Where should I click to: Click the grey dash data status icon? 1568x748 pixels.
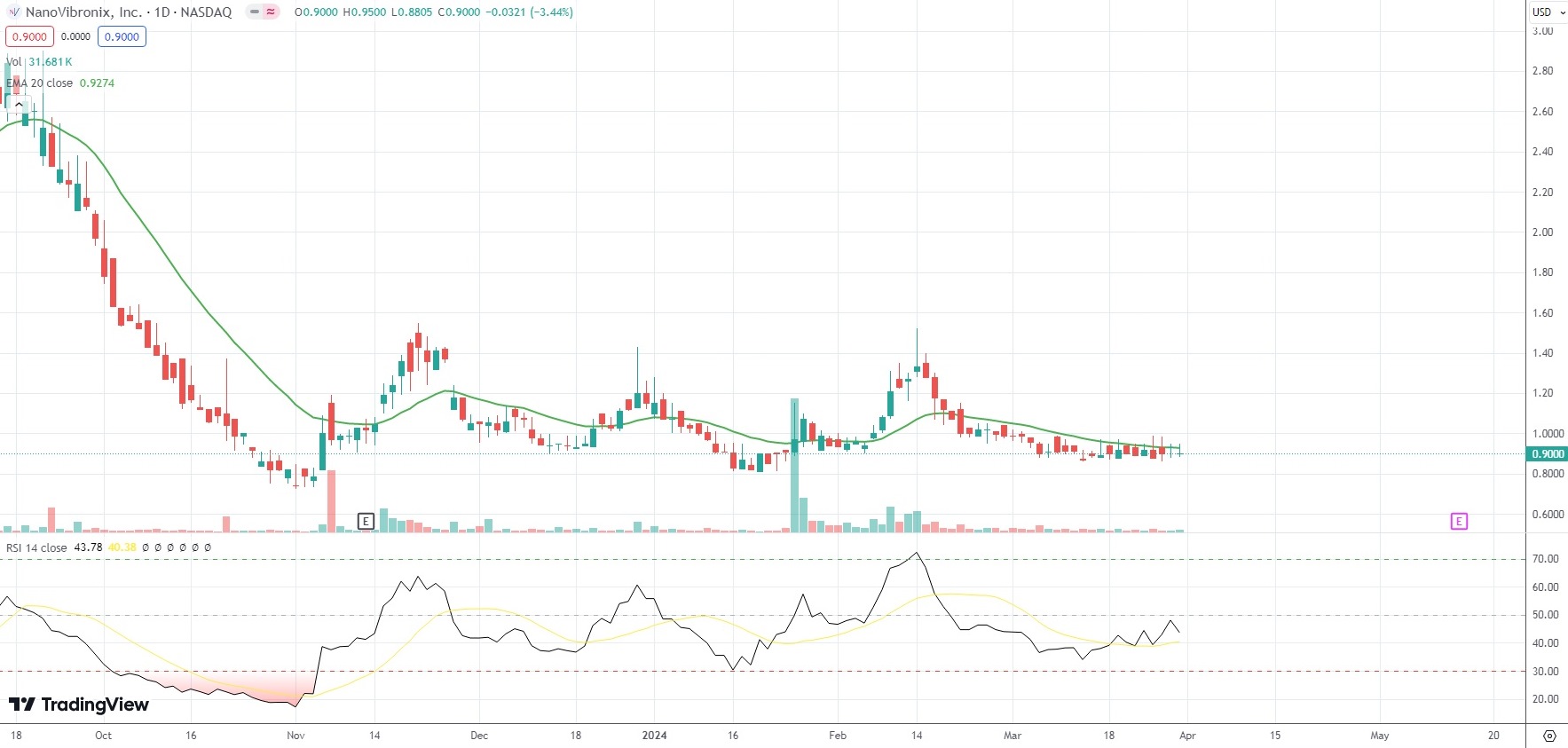pos(254,12)
